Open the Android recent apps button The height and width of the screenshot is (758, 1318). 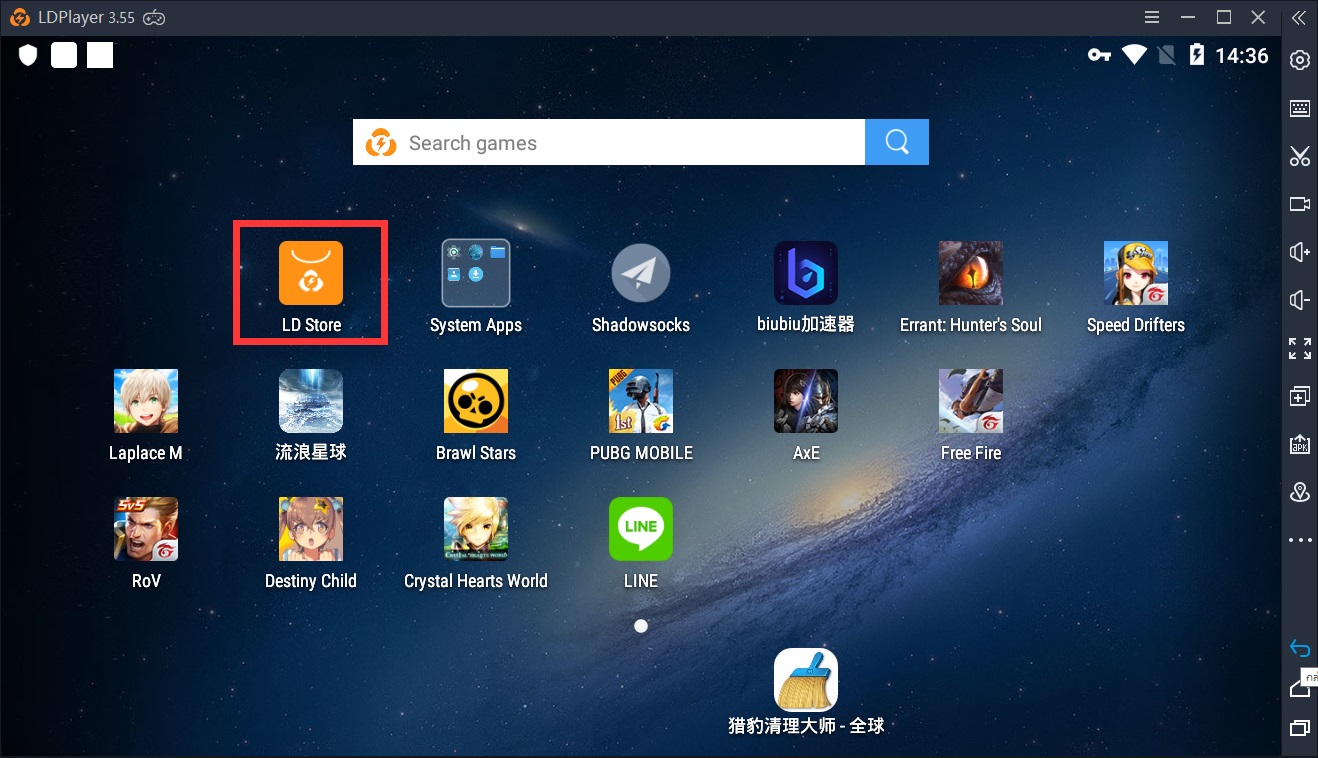click(x=1300, y=727)
